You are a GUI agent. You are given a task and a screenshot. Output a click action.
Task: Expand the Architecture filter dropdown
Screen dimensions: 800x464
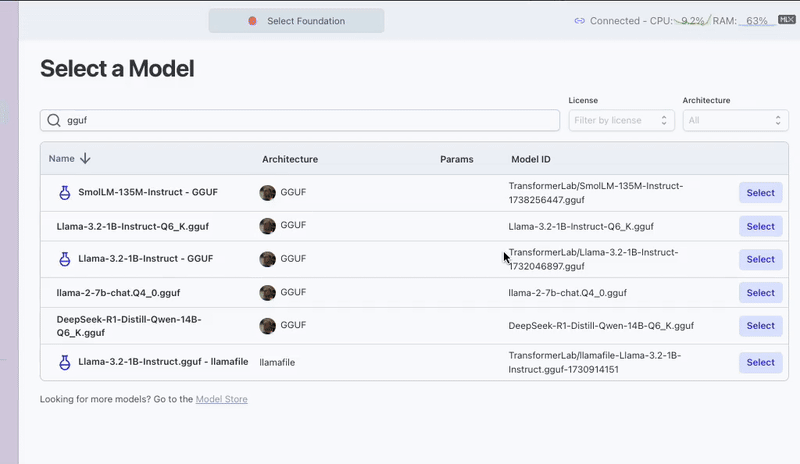(735, 120)
